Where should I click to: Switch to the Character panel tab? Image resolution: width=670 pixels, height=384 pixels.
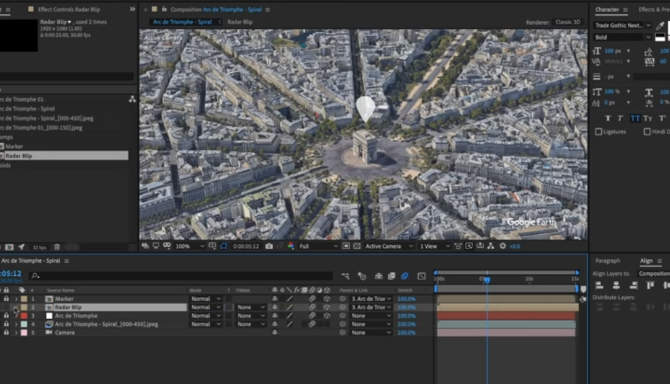point(607,9)
